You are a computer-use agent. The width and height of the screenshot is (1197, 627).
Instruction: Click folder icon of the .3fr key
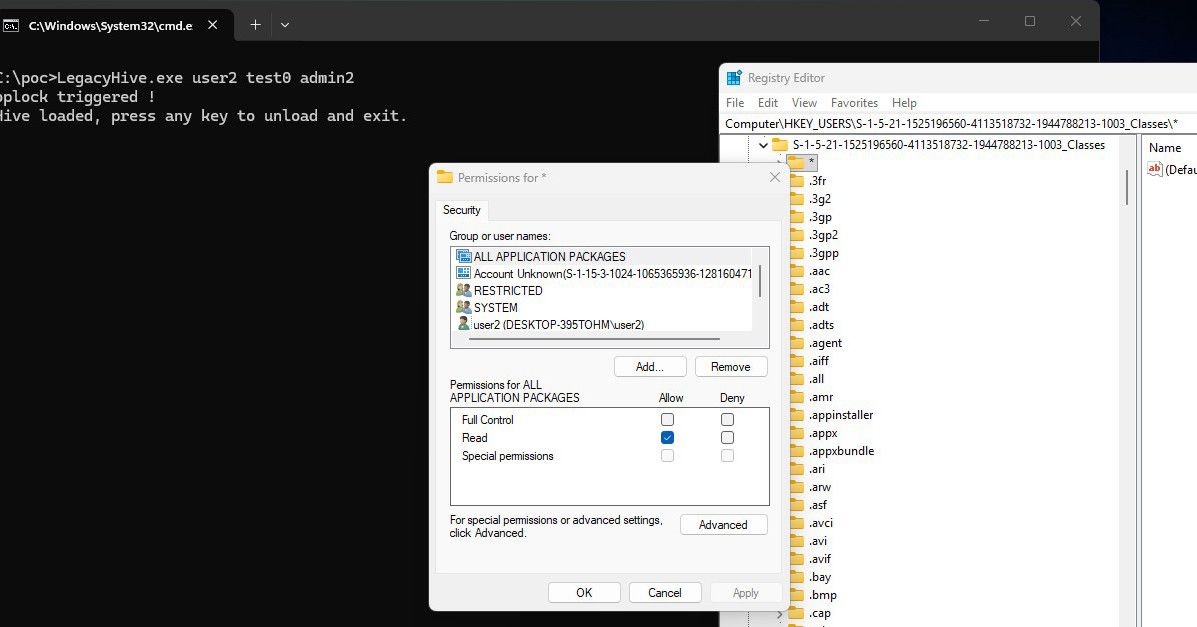point(797,181)
